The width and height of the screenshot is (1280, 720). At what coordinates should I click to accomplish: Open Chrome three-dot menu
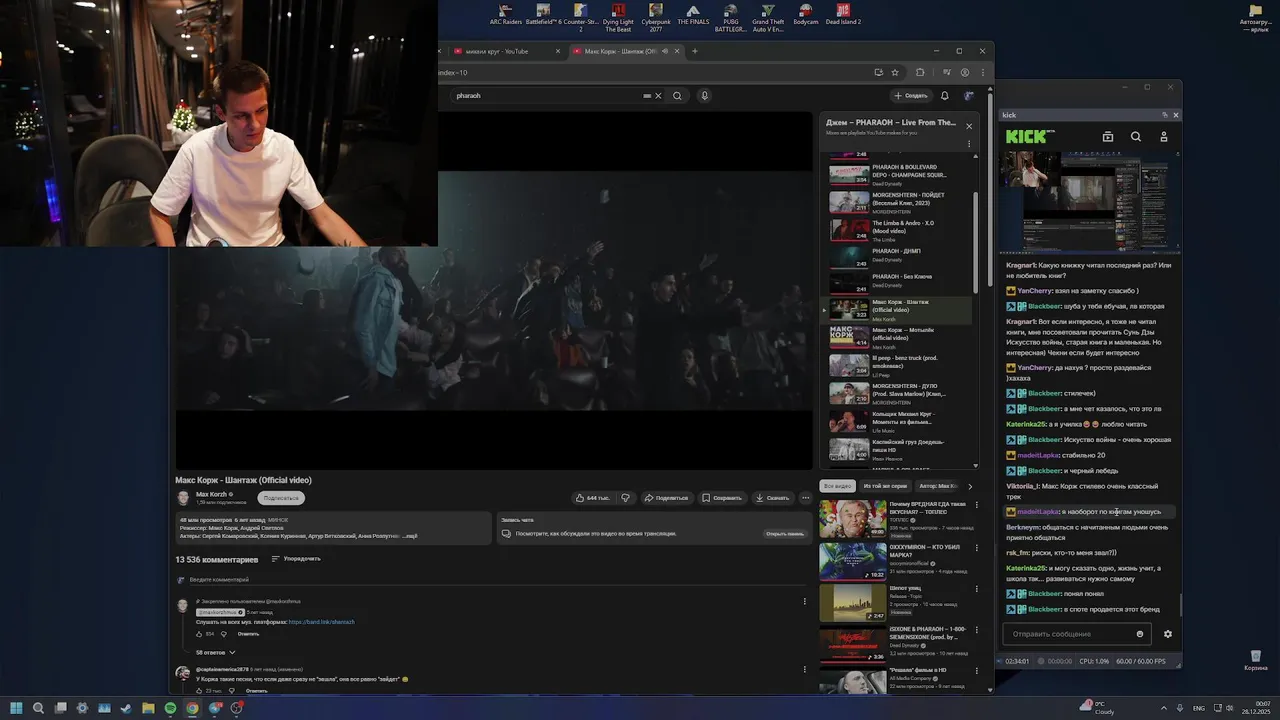pos(981,72)
